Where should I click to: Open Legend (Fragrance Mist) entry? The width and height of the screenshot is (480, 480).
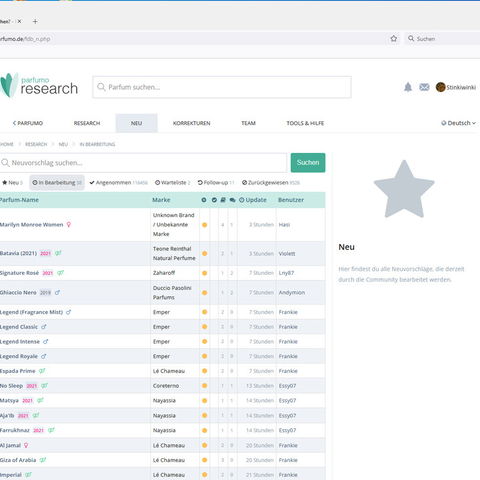[31, 312]
